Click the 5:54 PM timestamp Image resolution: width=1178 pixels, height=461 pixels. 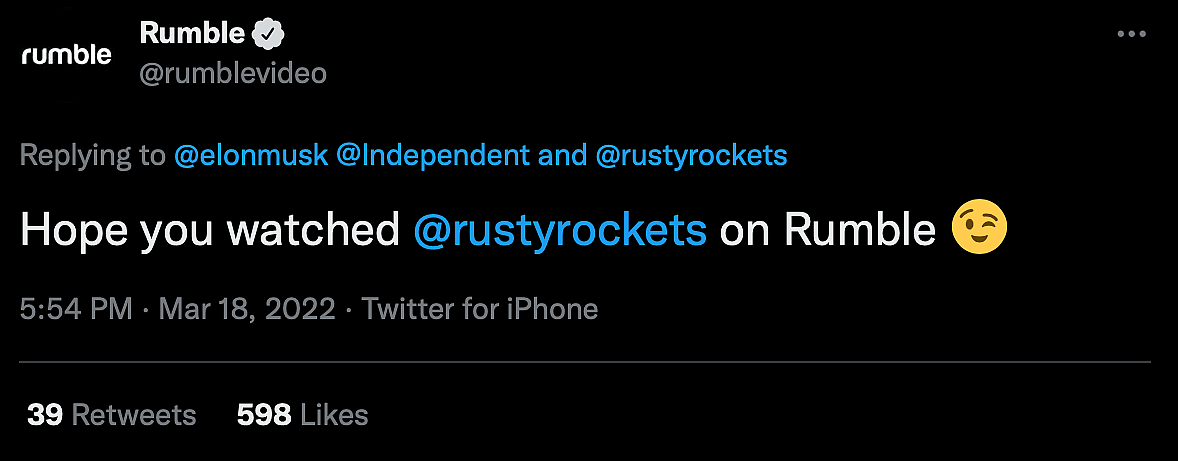76,309
